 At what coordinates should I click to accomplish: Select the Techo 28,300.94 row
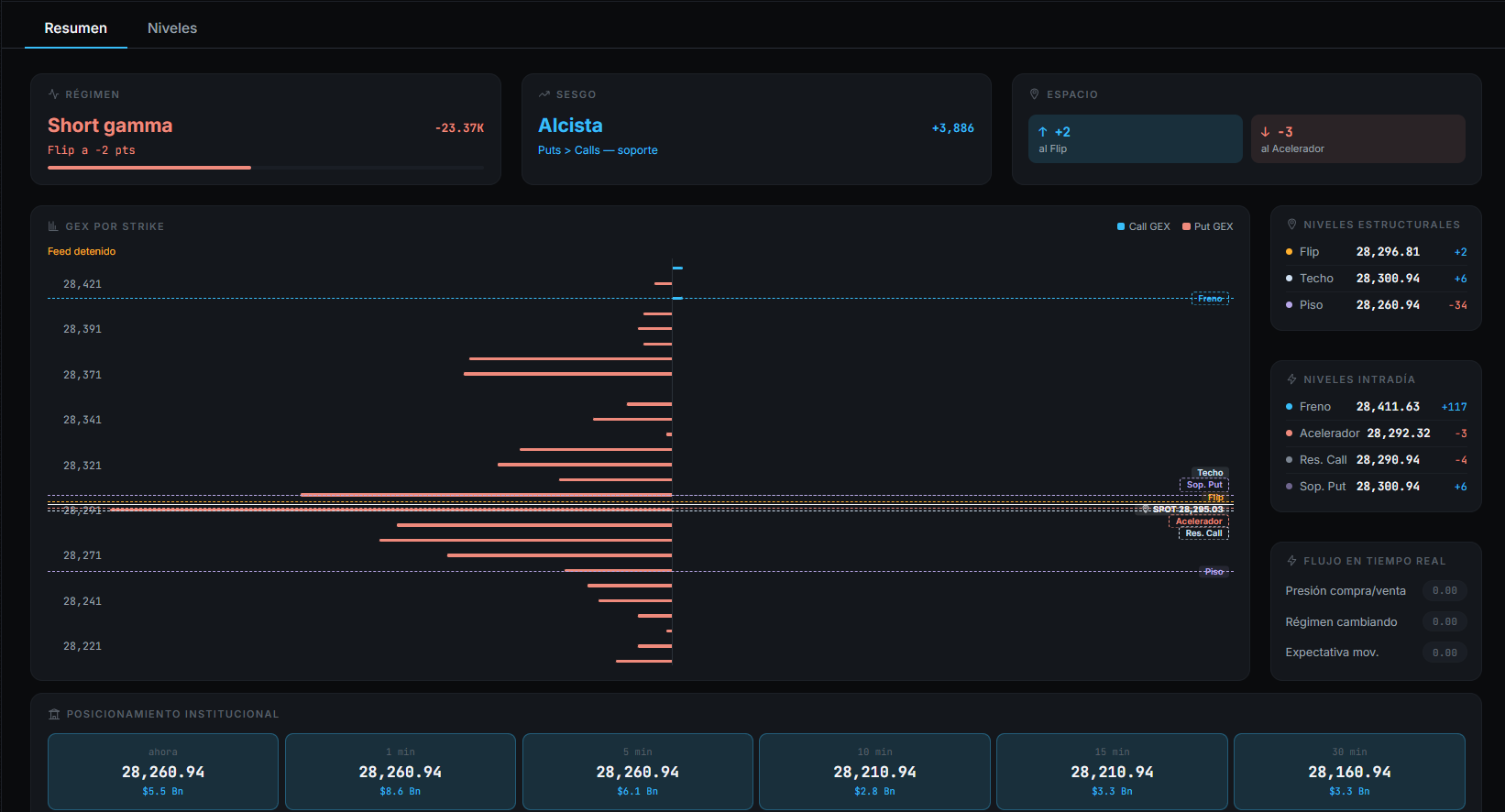pyautogui.click(x=1376, y=279)
